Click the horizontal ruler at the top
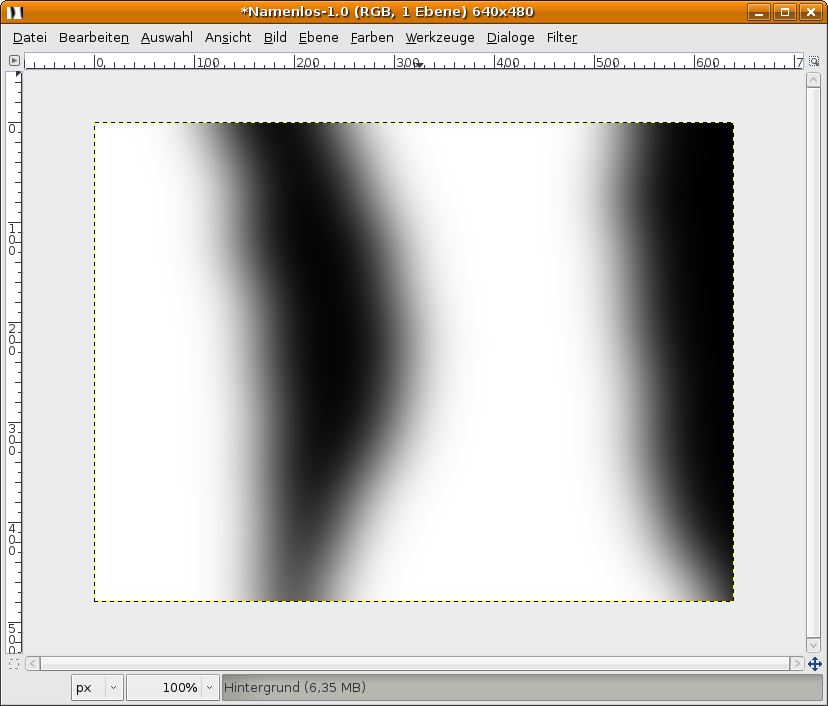 pos(414,61)
